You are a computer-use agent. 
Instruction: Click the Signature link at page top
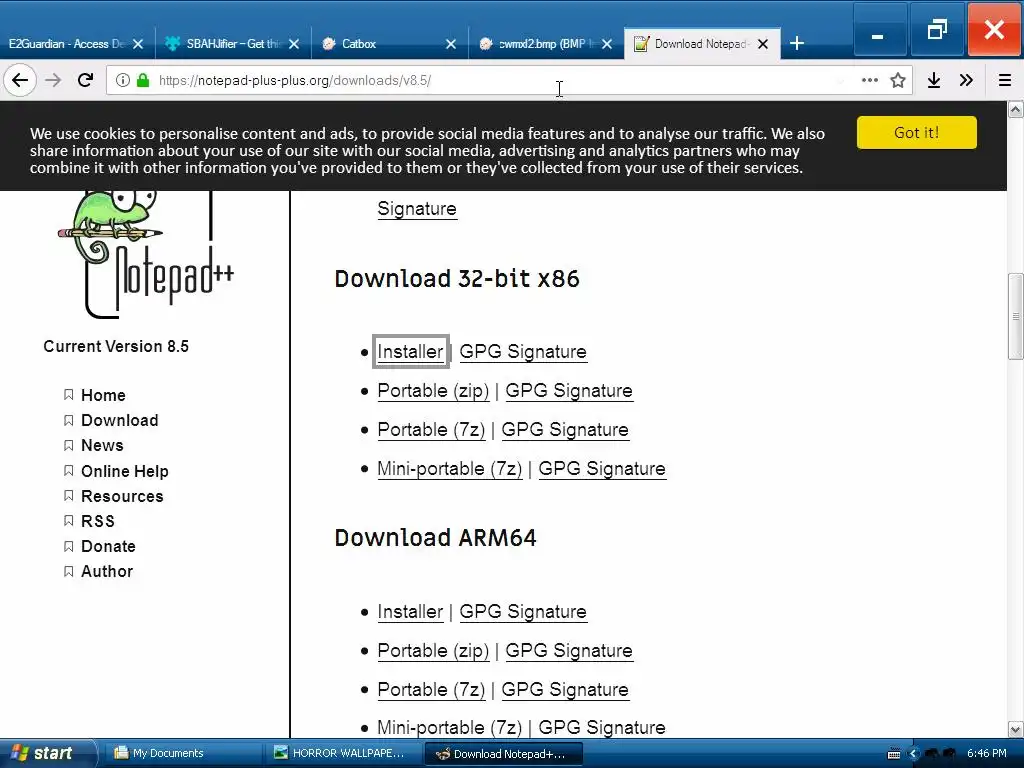coord(417,209)
